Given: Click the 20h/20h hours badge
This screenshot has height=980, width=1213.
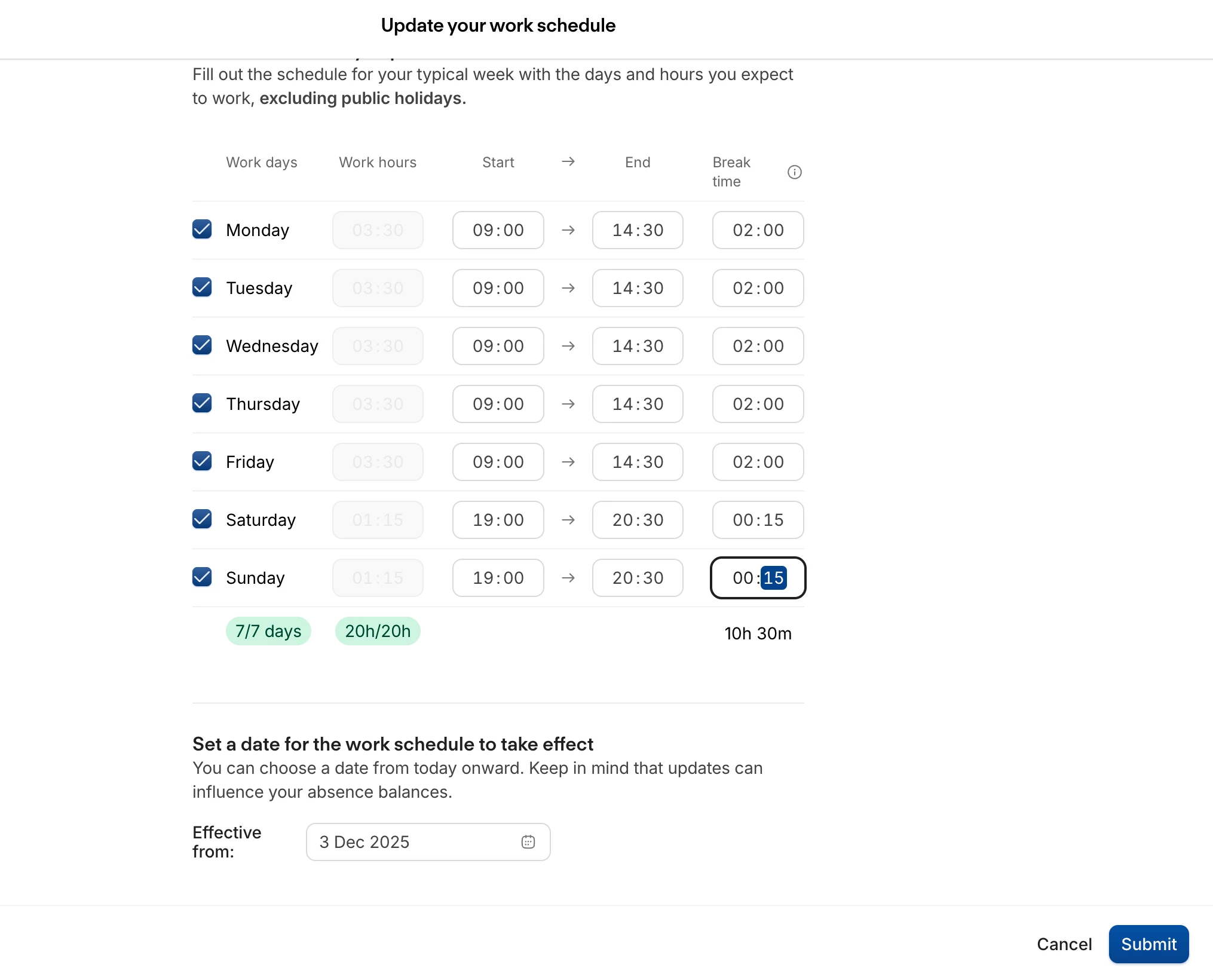Looking at the screenshot, I should pyautogui.click(x=378, y=631).
